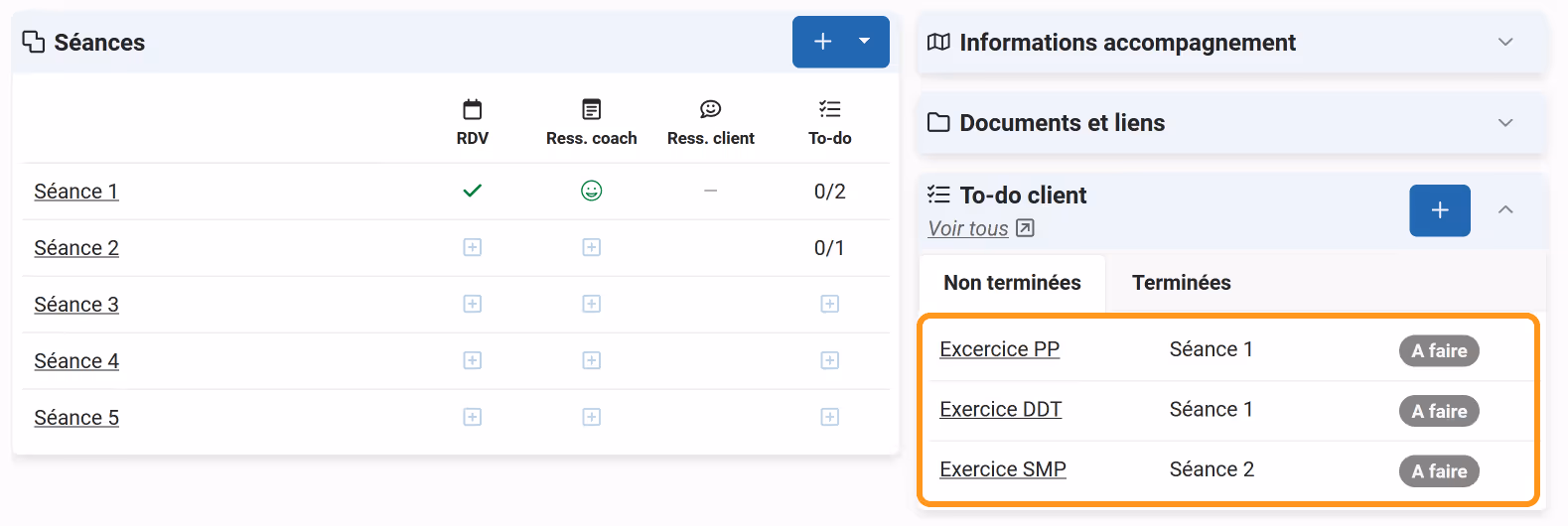Open the Séance 2 link
Screen dimensions: 1568x526
[76, 248]
